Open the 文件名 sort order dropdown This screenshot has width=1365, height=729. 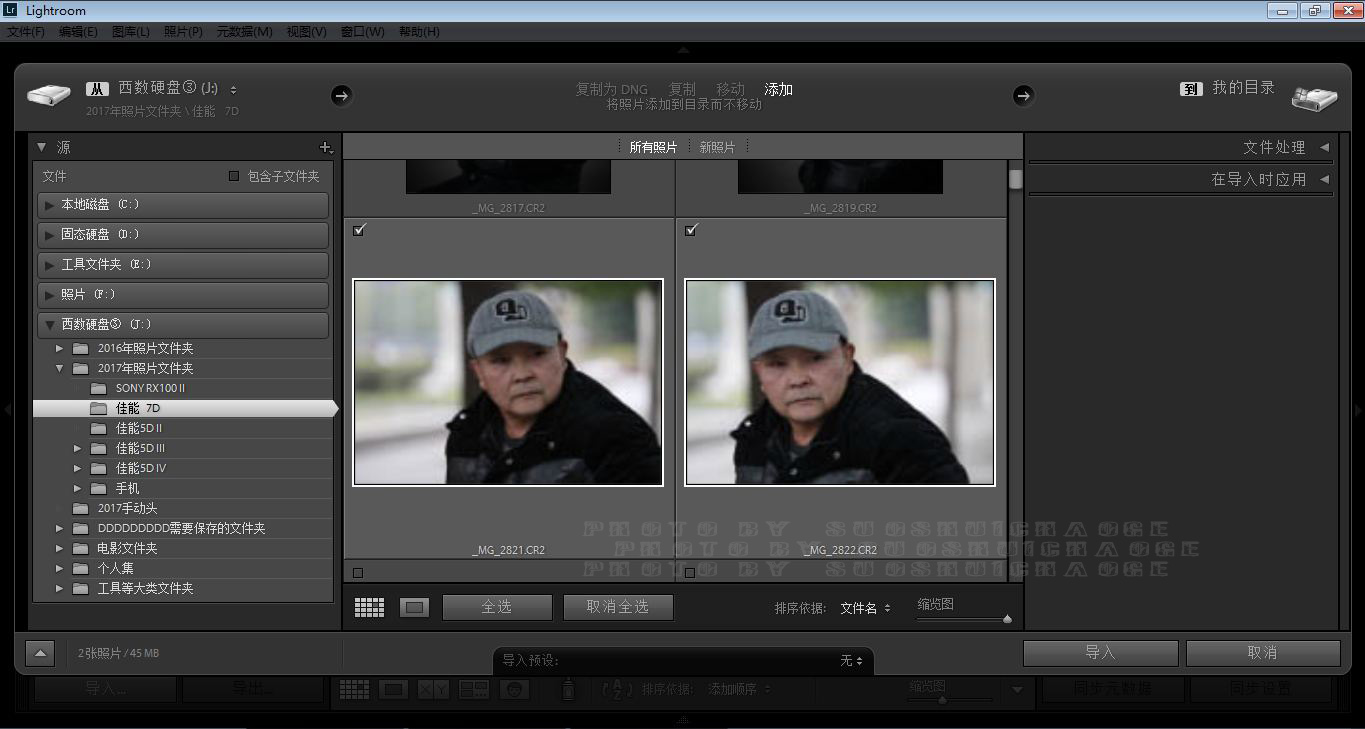click(865, 608)
